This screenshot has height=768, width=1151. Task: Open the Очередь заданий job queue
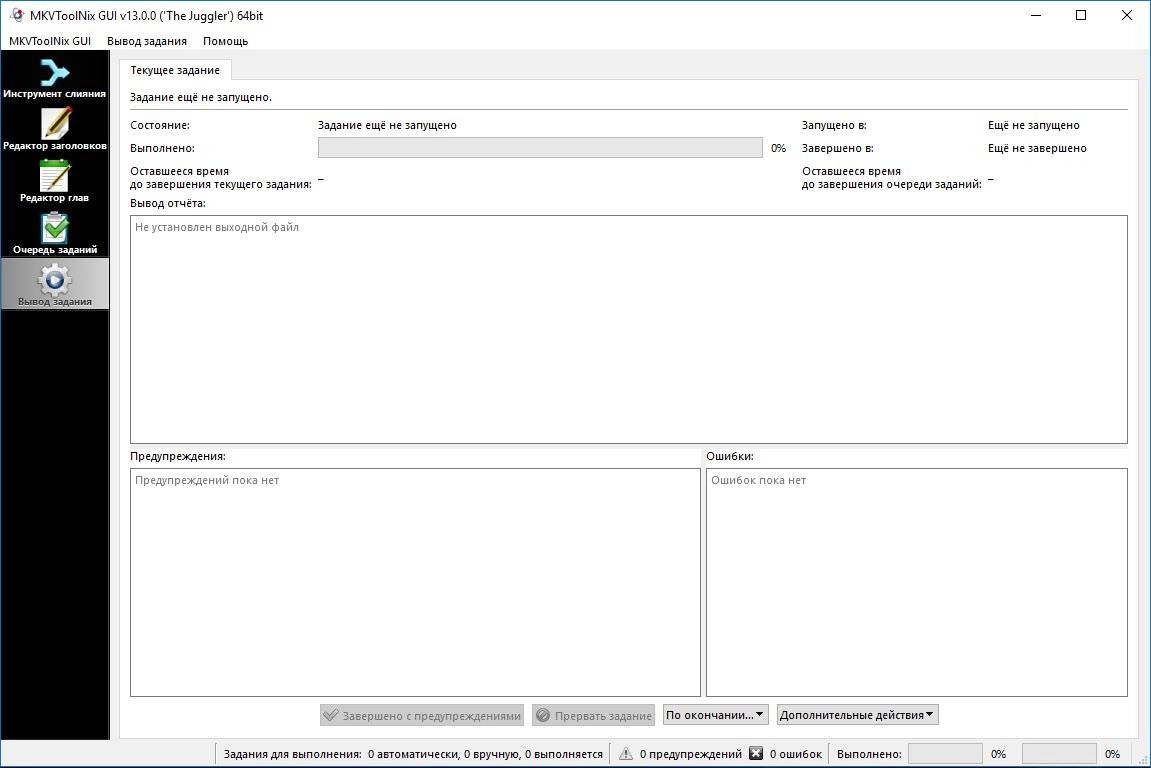coord(54,233)
